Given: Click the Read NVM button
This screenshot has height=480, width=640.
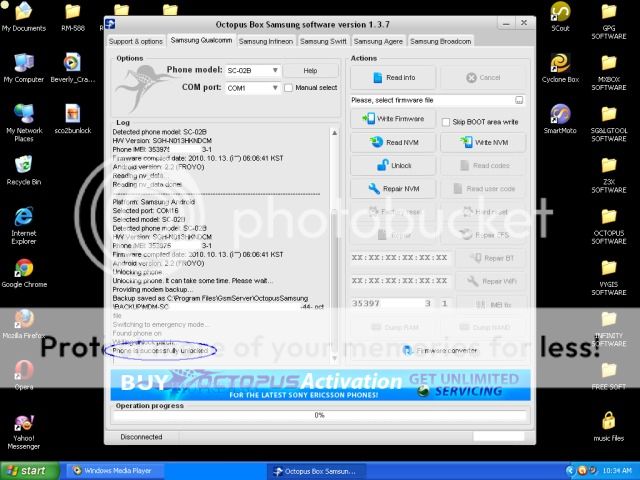Looking at the screenshot, I should tap(393, 143).
